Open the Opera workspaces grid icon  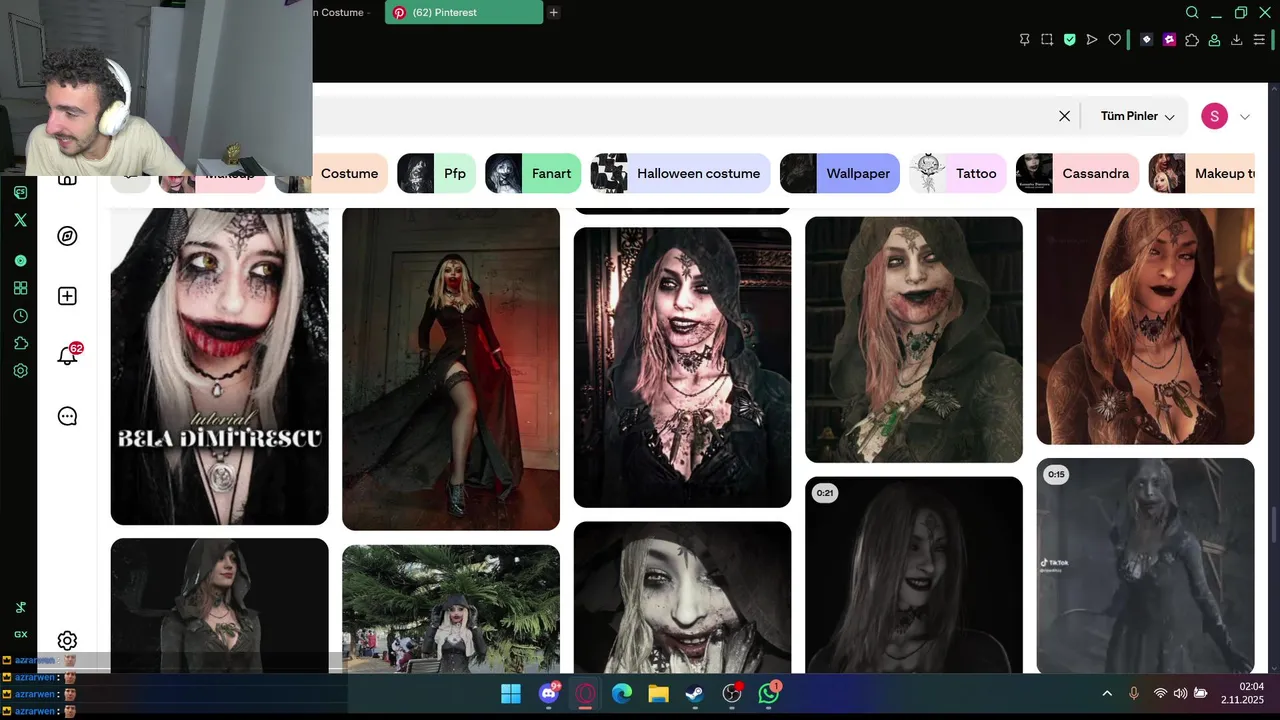(x=20, y=288)
